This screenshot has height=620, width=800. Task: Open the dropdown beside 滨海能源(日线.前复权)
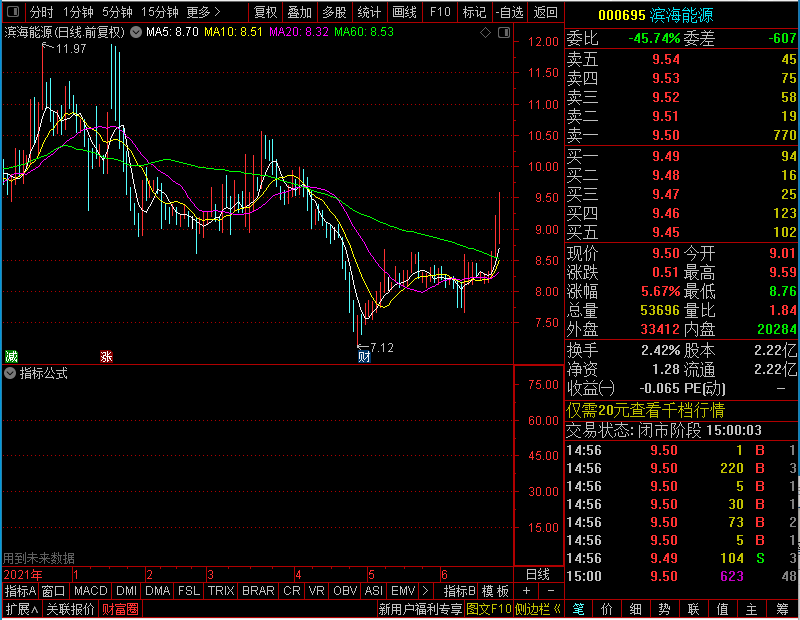pos(136,32)
